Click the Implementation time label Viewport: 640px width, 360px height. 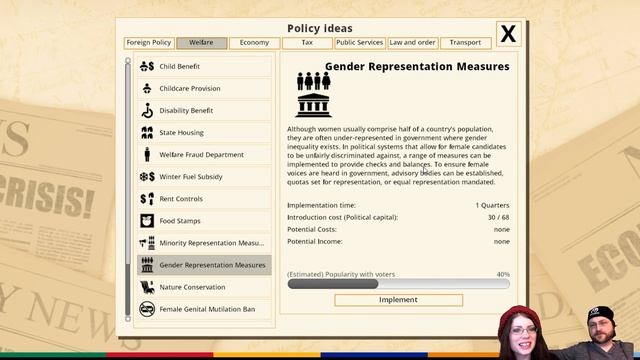[x=321, y=205]
